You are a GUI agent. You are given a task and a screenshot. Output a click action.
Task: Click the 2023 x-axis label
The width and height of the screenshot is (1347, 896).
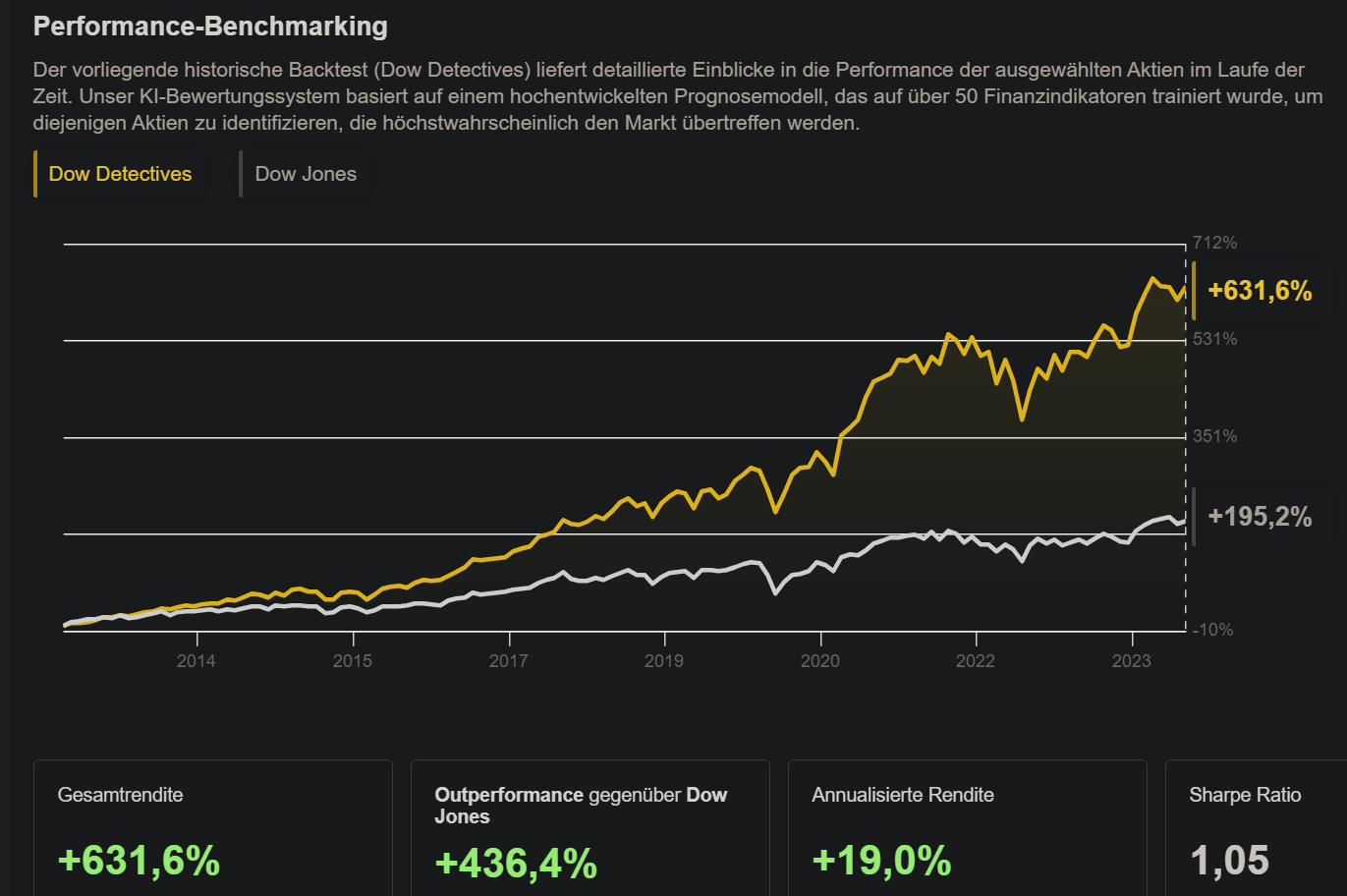pos(1131,661)
